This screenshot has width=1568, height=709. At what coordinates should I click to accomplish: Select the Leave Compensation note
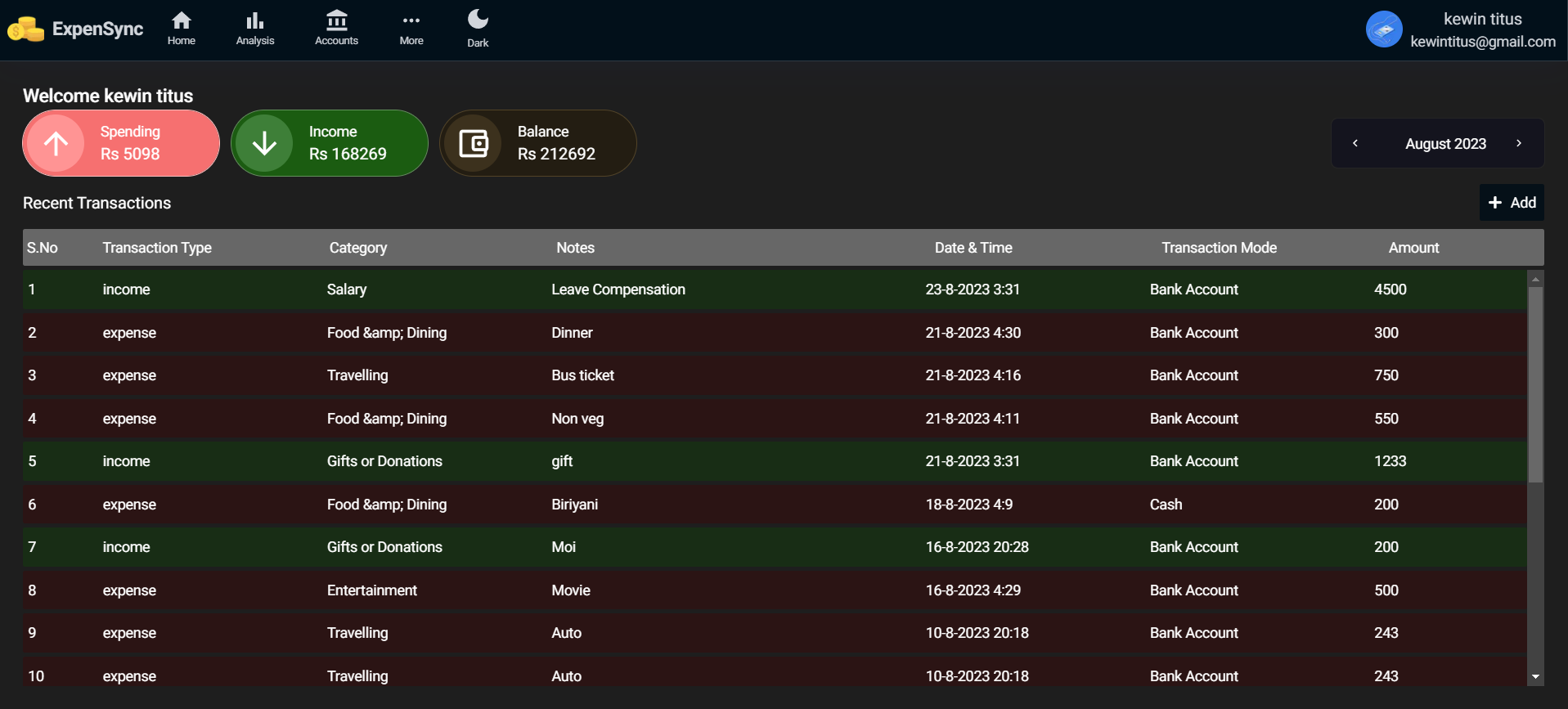(618, 289)
